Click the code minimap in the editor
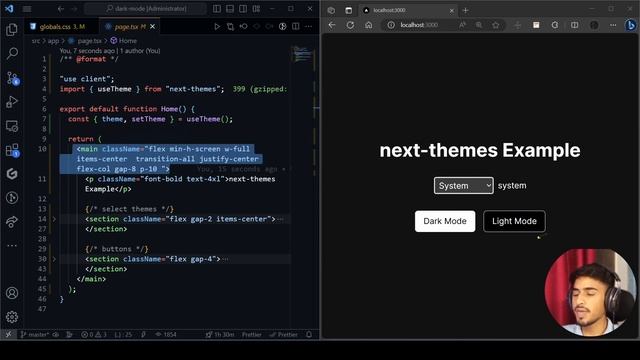Screen dimensions: 640x360 point(303,54)
